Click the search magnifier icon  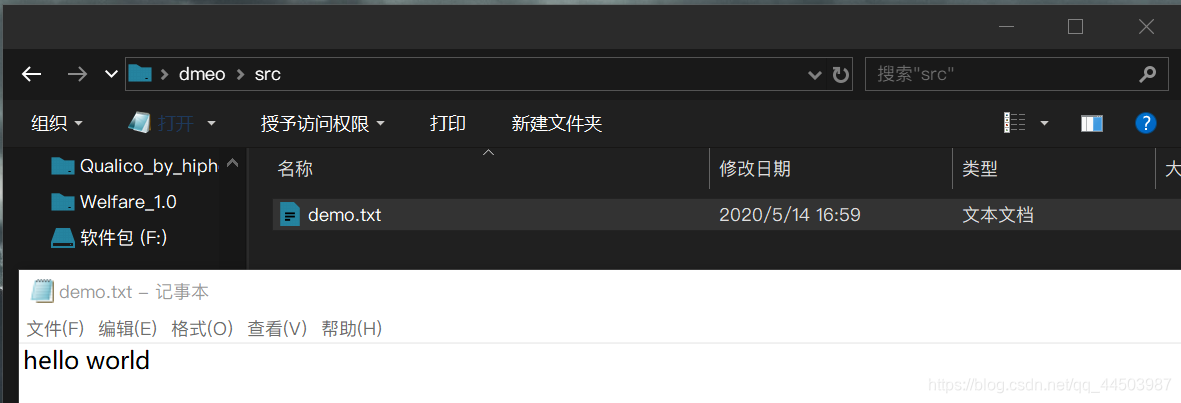pyautogui.click(x=1147, y=75)
